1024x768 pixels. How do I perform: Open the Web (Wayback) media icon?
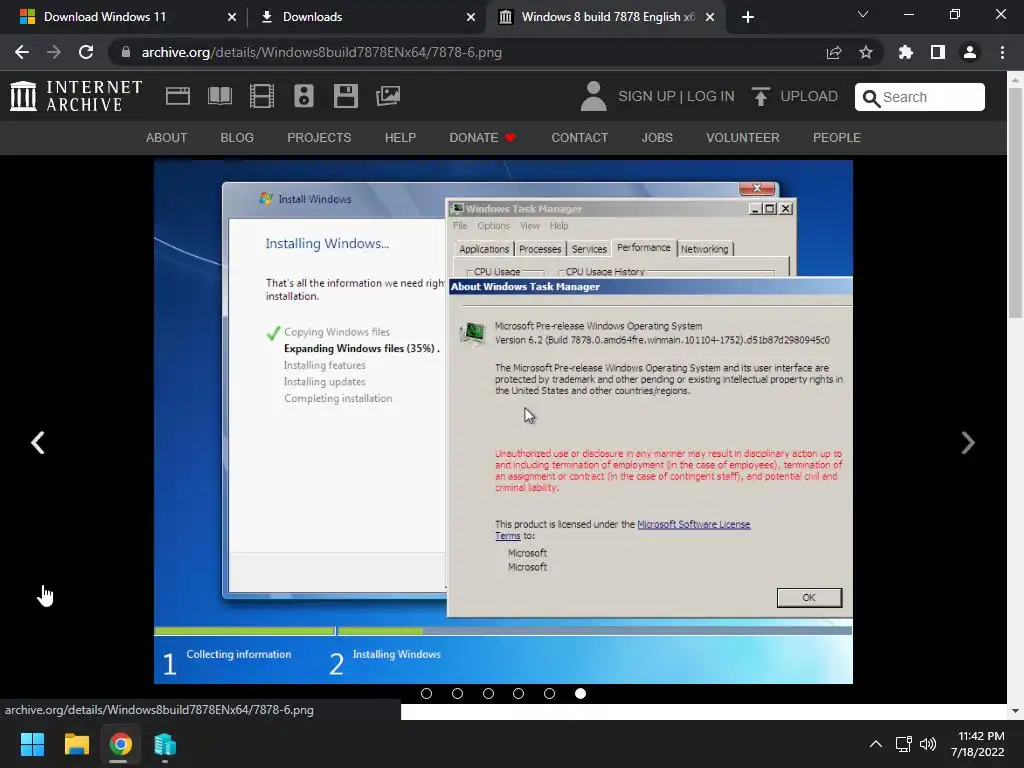178,96
